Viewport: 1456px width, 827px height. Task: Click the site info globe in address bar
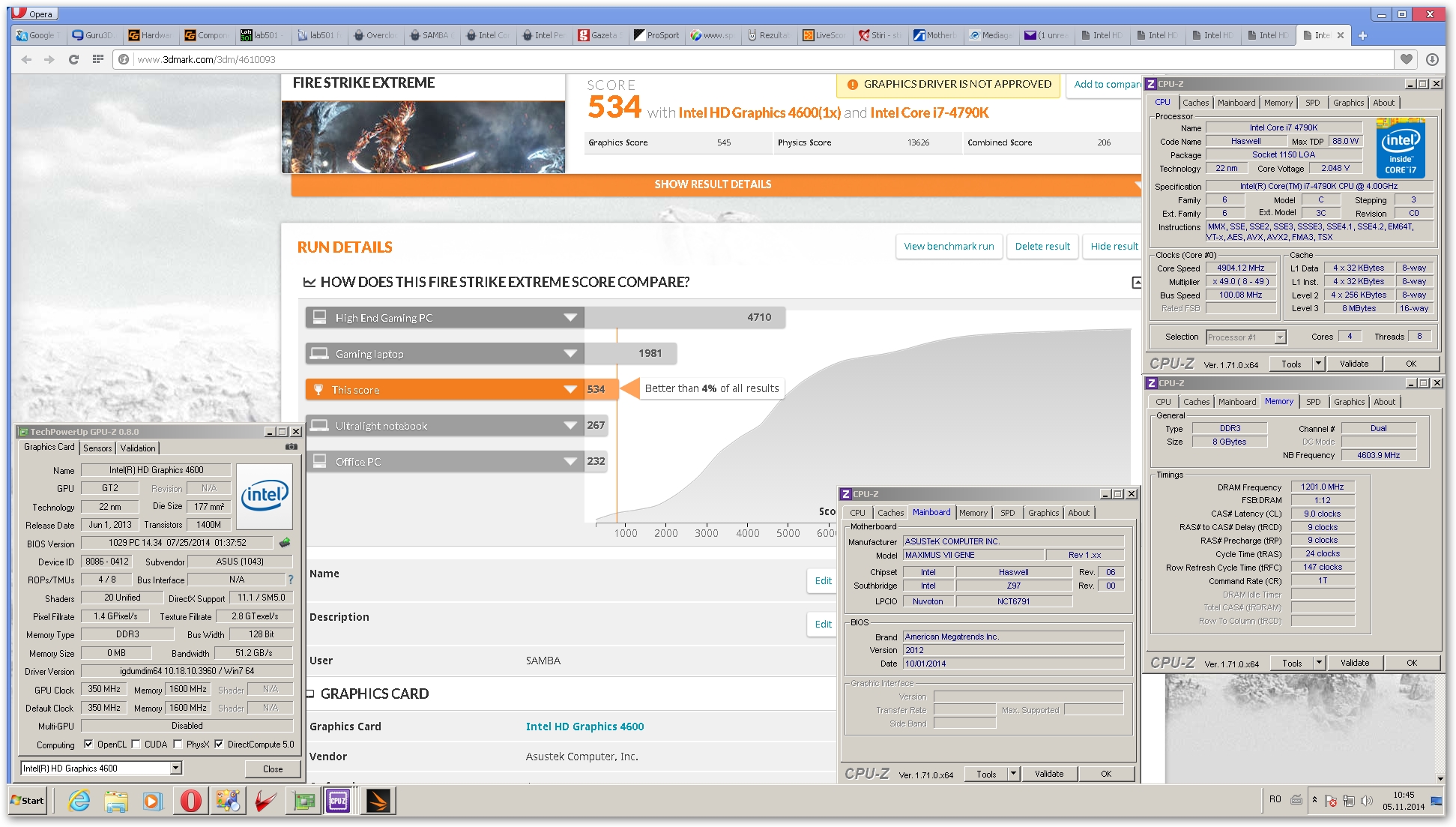point(124,59)
